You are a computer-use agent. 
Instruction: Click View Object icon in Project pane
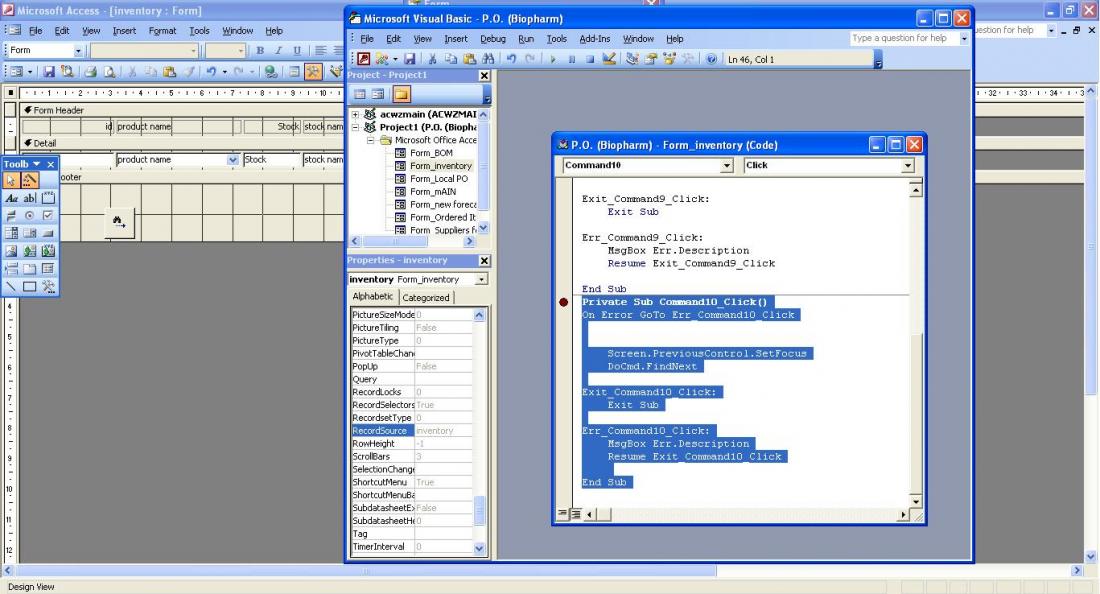(x=378, y=94)
